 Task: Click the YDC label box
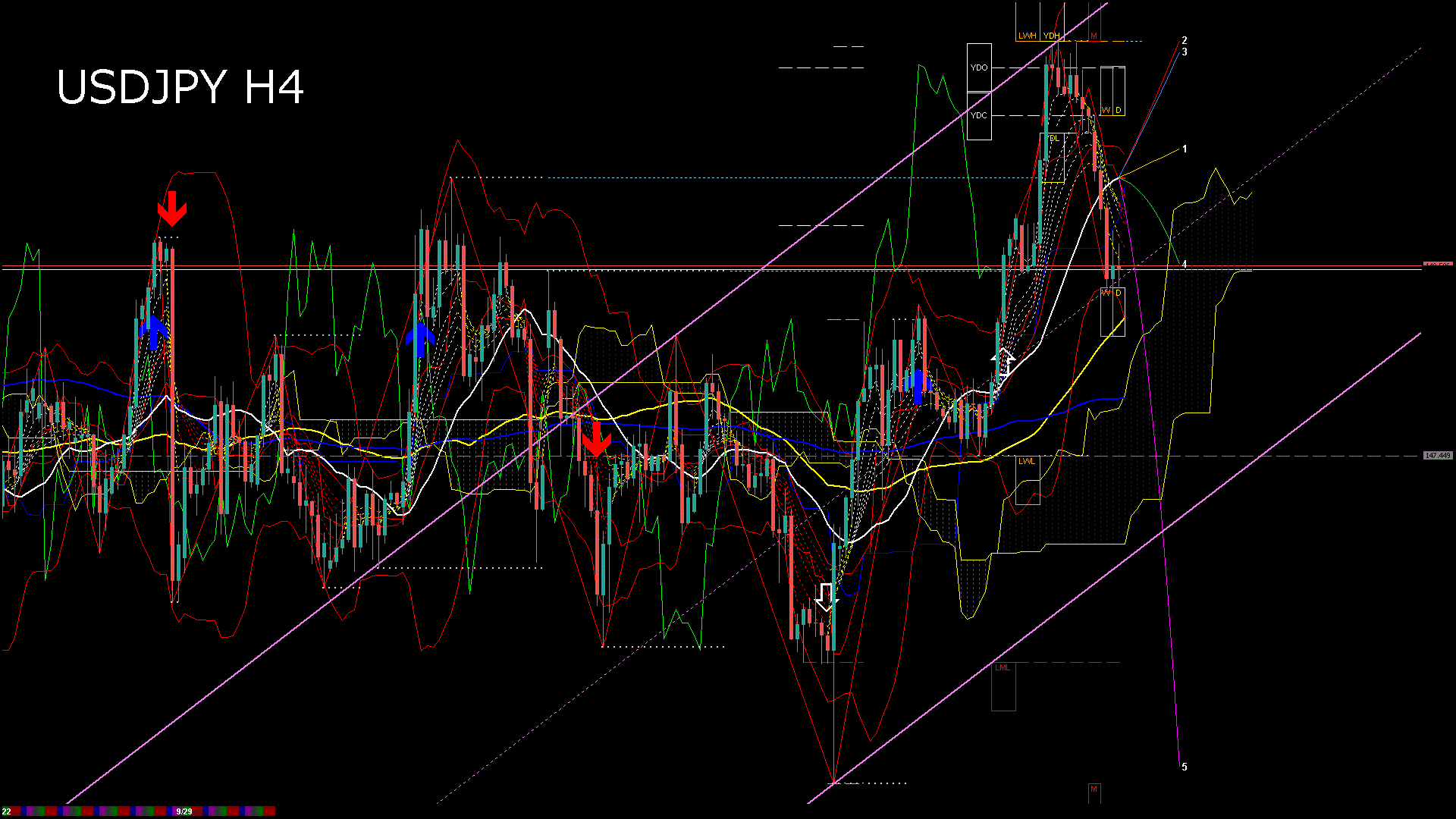tap(979, 115)
